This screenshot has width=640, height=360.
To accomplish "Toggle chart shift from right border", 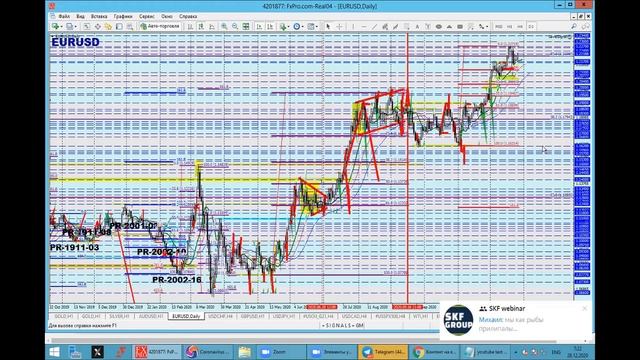I will pos(270,27).
